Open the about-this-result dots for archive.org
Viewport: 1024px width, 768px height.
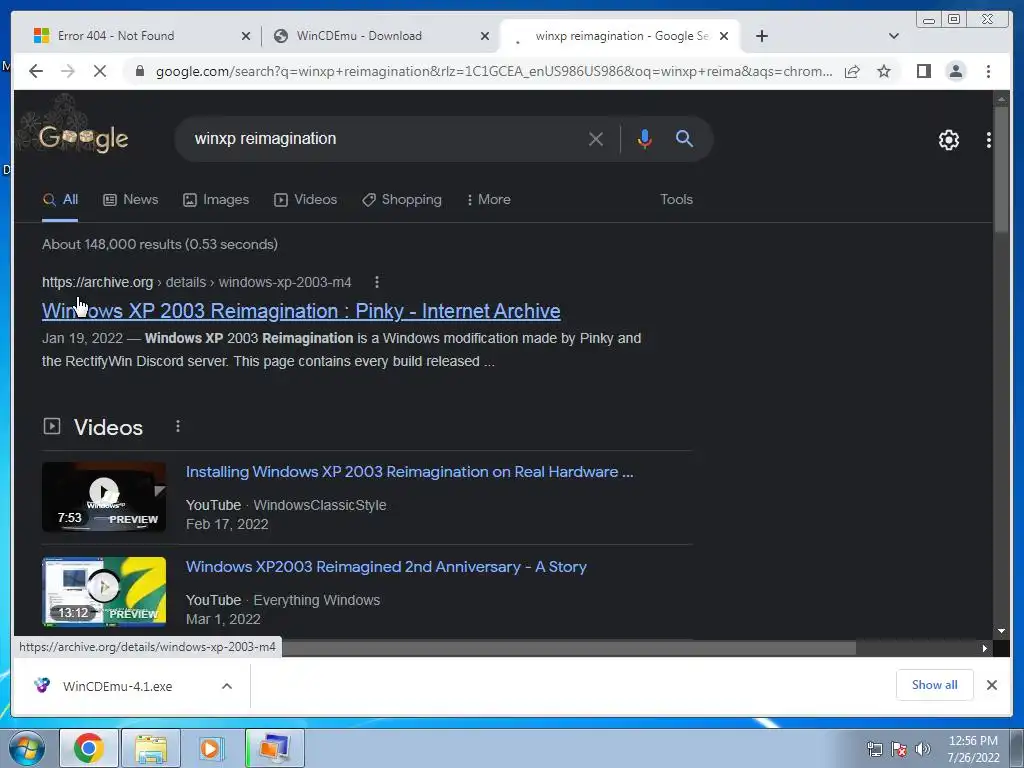coord(376,282)
